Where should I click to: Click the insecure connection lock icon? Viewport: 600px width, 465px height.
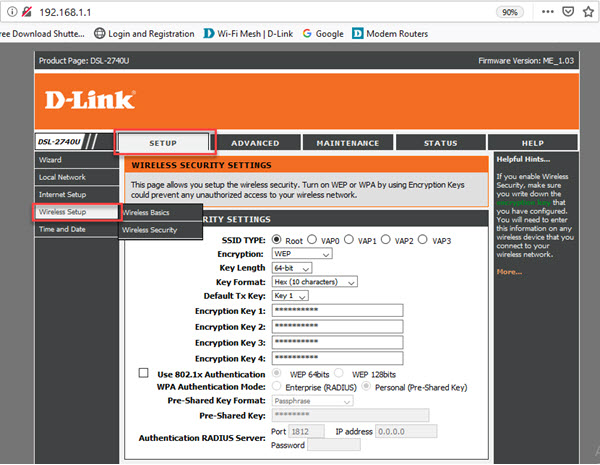[x=26, y=12]
